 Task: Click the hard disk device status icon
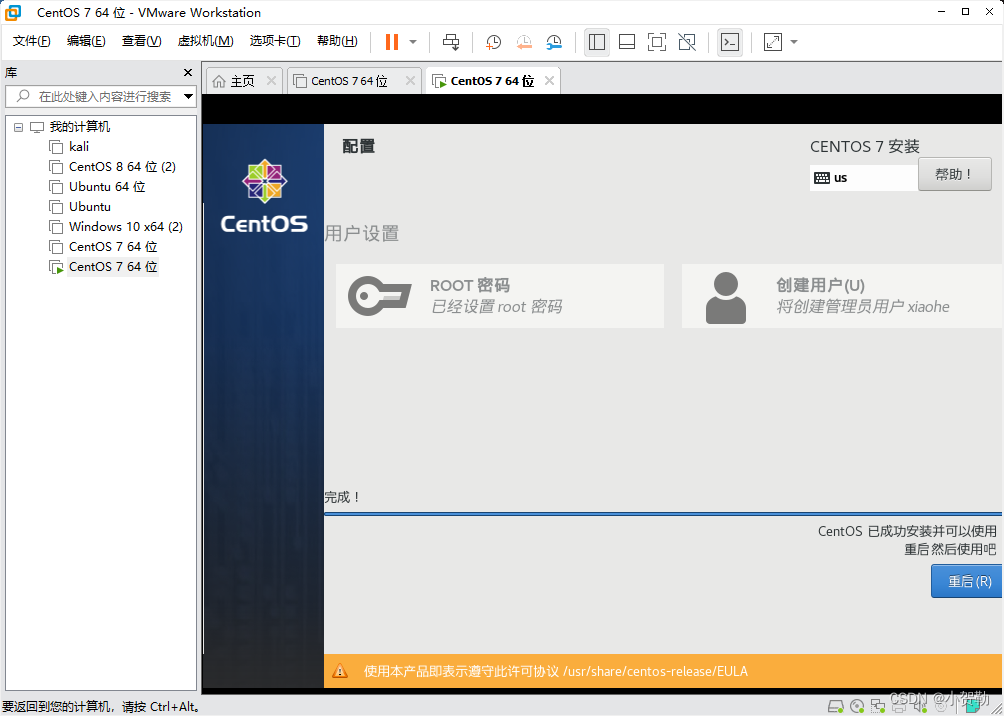tap(836, 706)
